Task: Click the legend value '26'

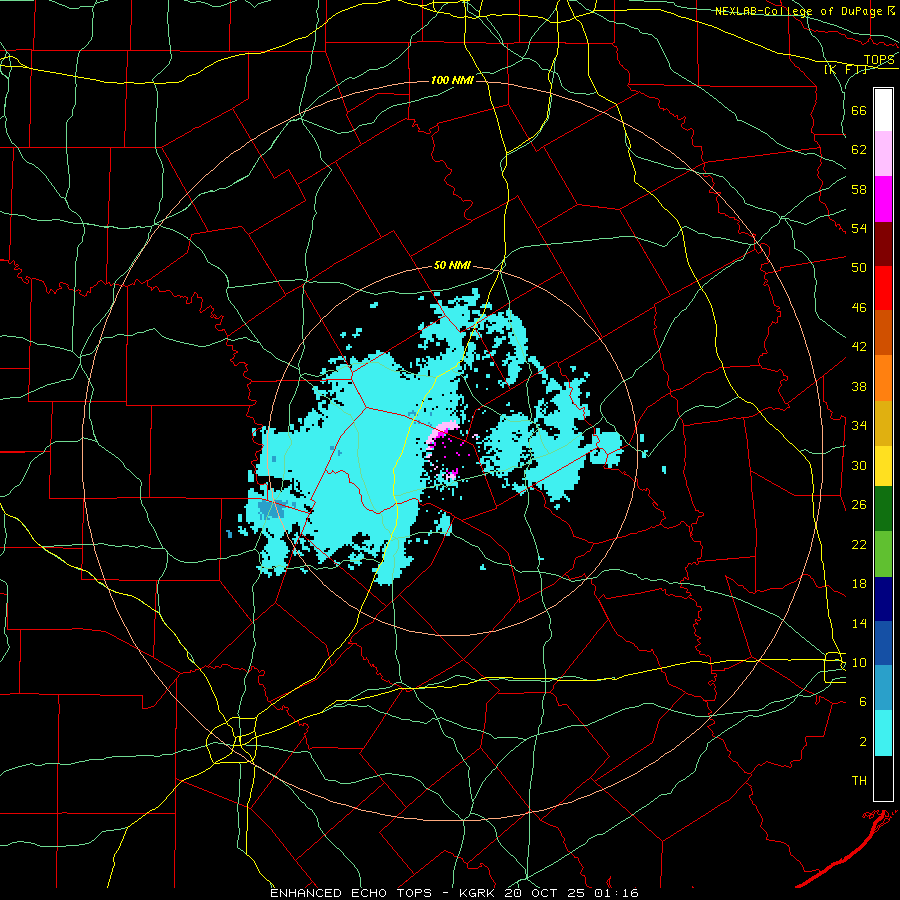Action: (x=859, y=505)
